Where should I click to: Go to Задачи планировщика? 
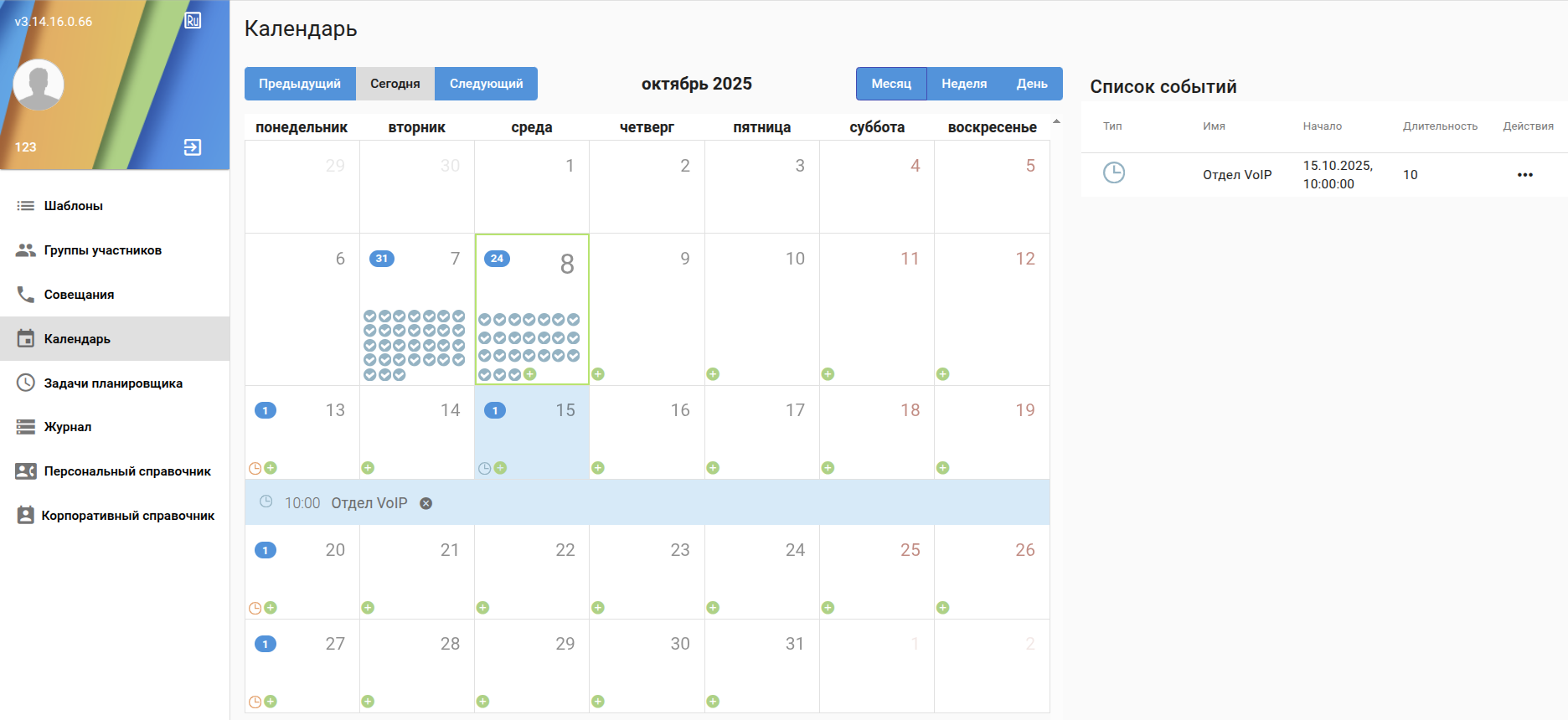click(113, 383)
